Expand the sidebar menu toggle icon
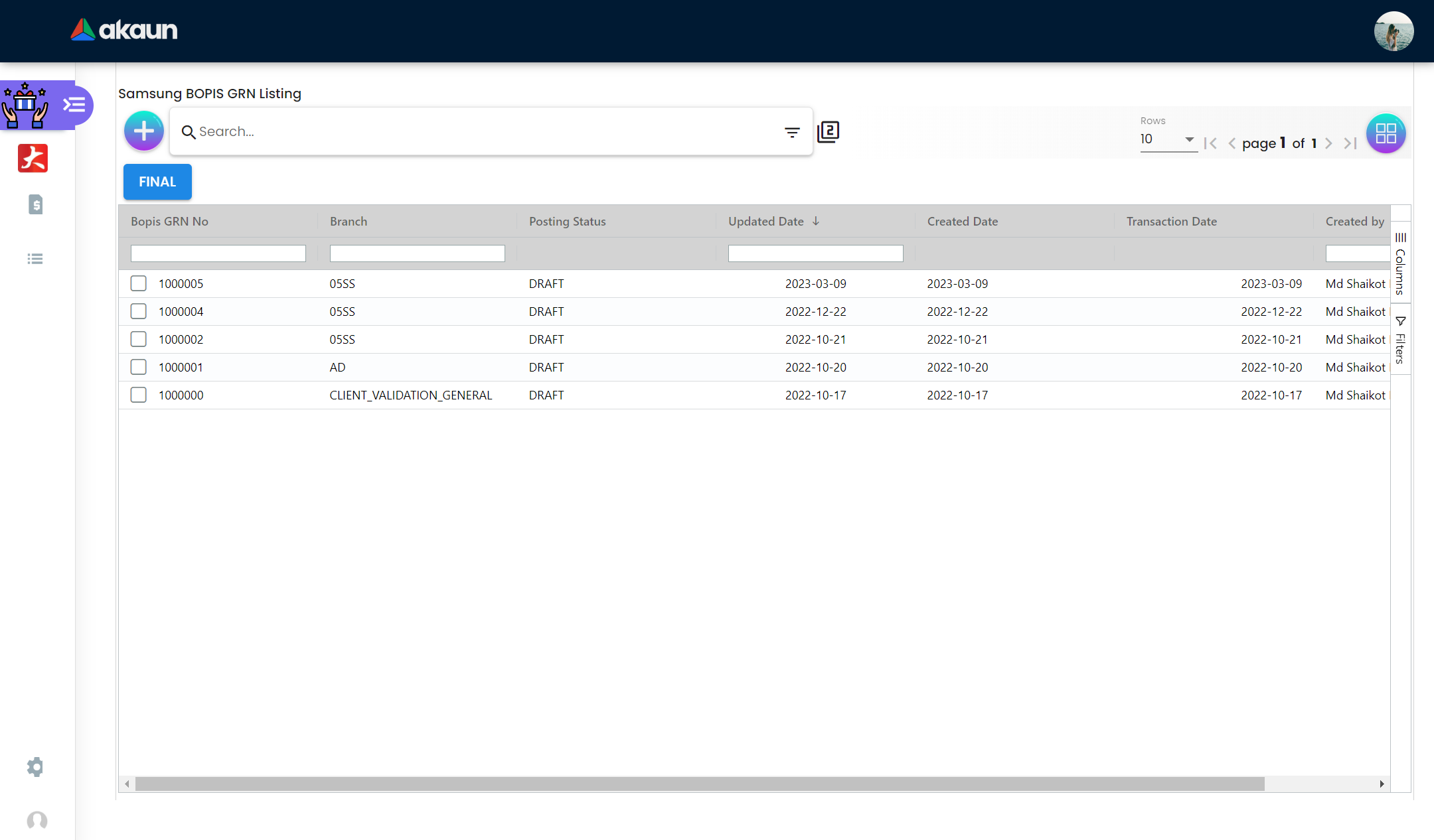 pos(74,105)
